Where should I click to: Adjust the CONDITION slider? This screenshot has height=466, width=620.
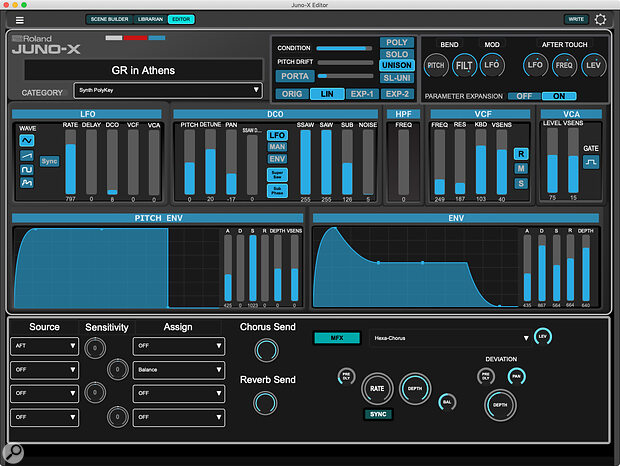click(x=344, y=48)
